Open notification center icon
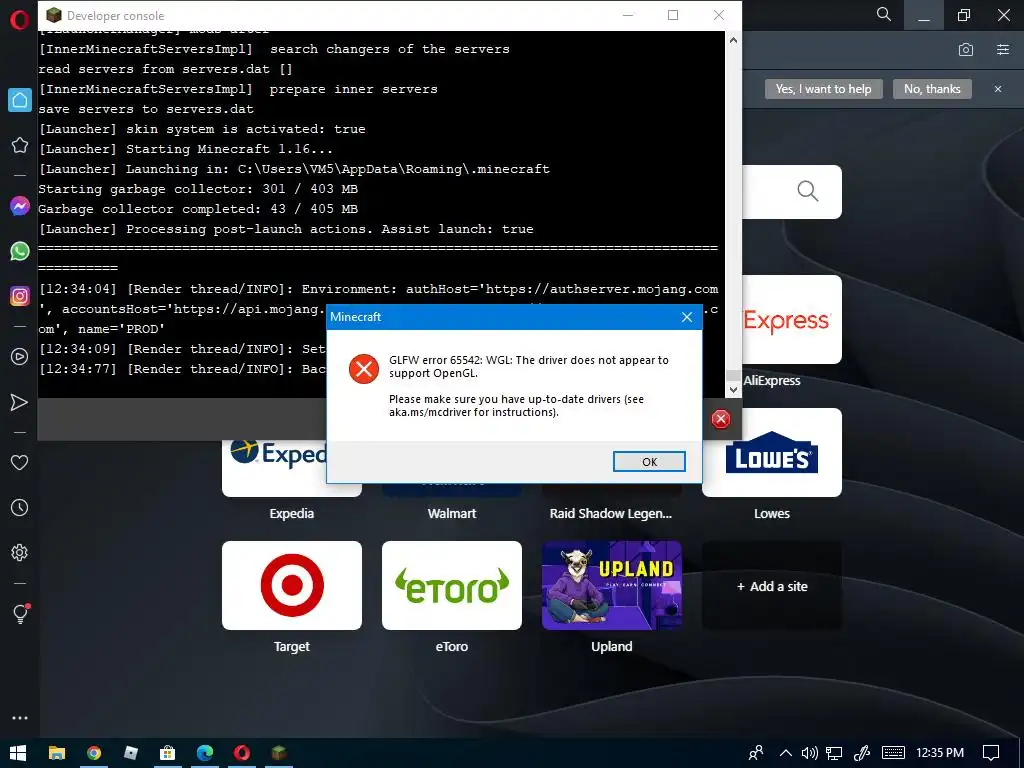The image size is (1024, 768). pos(991,753)
